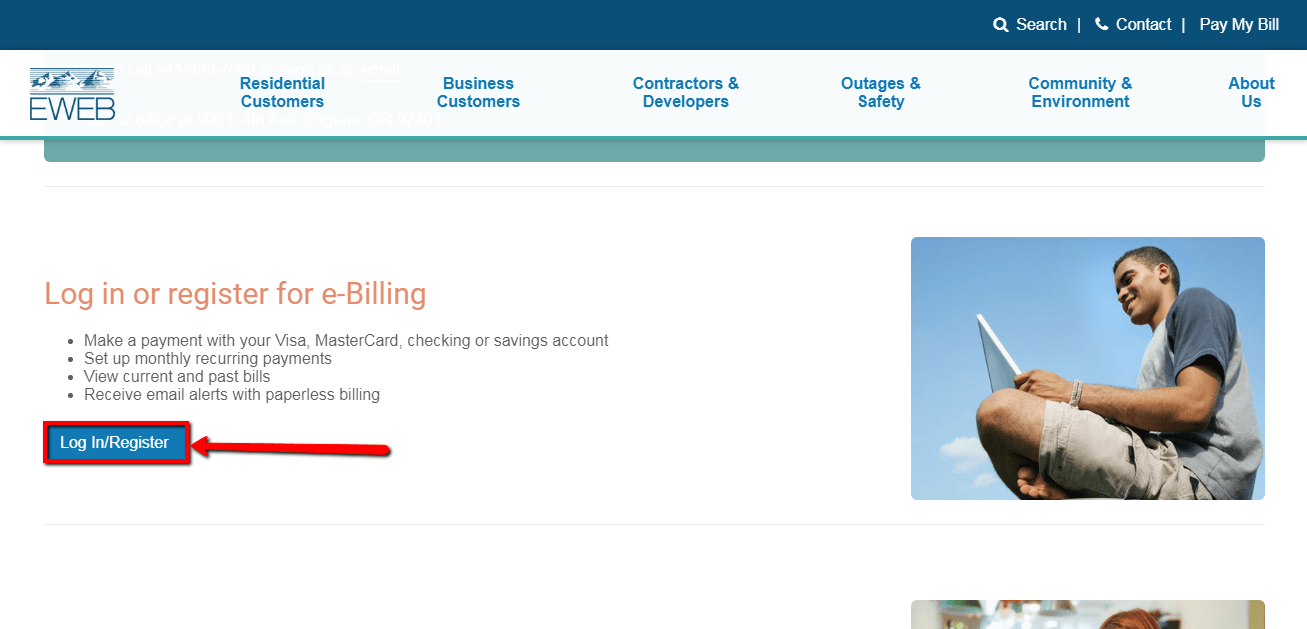Screen dimensions: 1307x629
Task: Click the 'Make a payment with your Visa' text
Action: click(346, 341)
